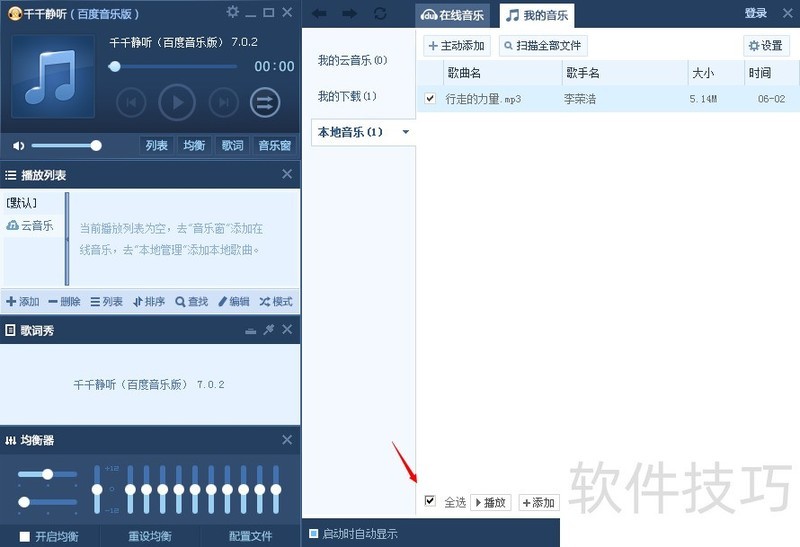Open the player settings gear icon
The width and height of the screenshot is (800, 547).
tap(233, 12)
